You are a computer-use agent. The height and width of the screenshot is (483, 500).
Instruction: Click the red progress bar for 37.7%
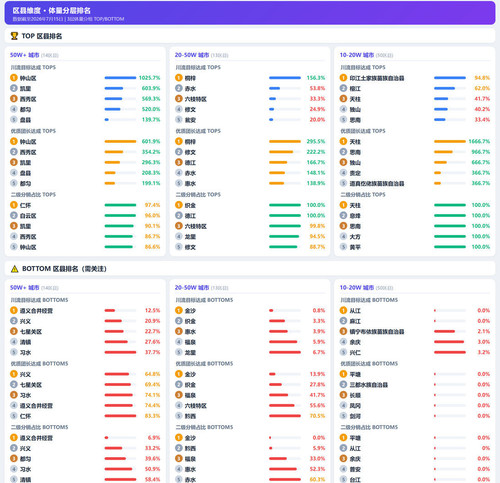pyautogui.click(x=120, y=352)
